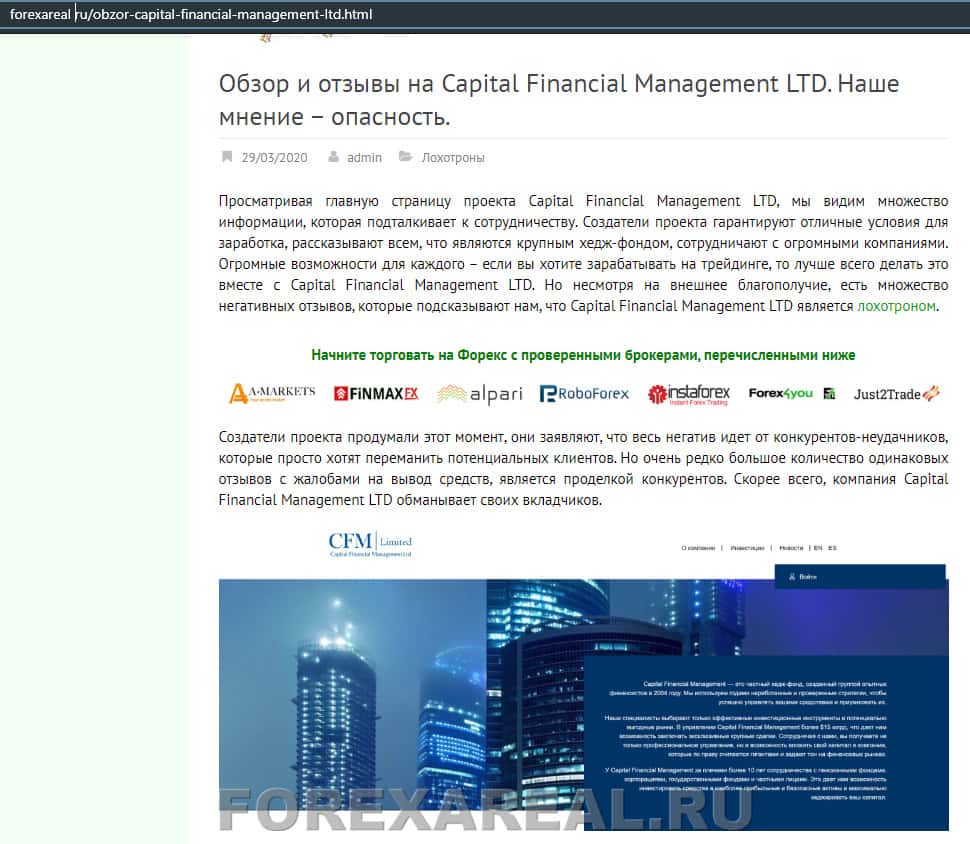Open the admin author link

[x=364, y=158]
